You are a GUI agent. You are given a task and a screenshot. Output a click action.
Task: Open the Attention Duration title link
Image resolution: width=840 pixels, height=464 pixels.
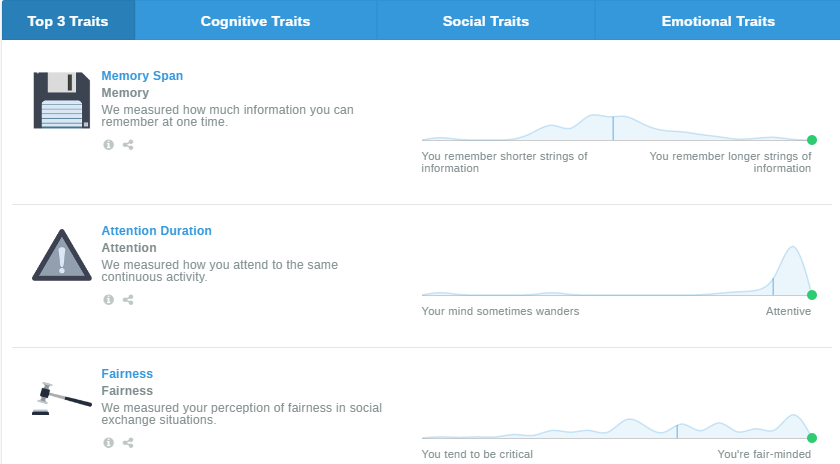click(156, 231)
